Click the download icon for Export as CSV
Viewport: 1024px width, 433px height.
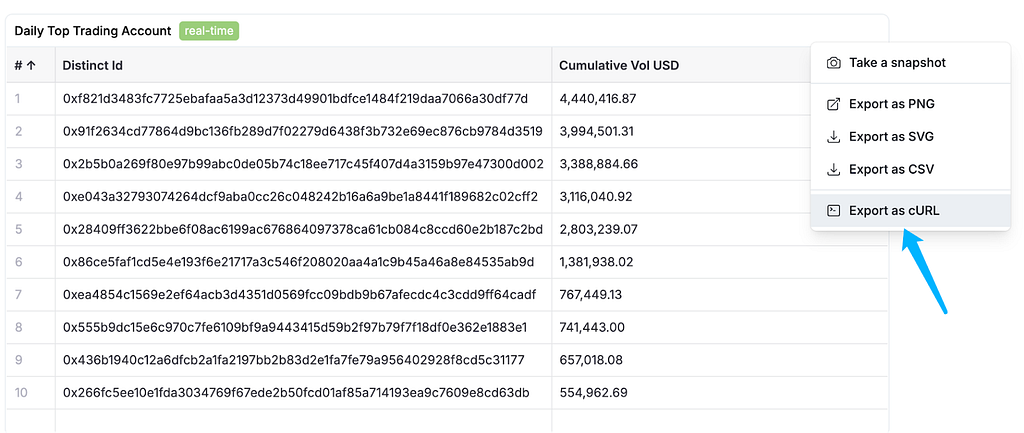pyautogui.click(x=833, y=169)
